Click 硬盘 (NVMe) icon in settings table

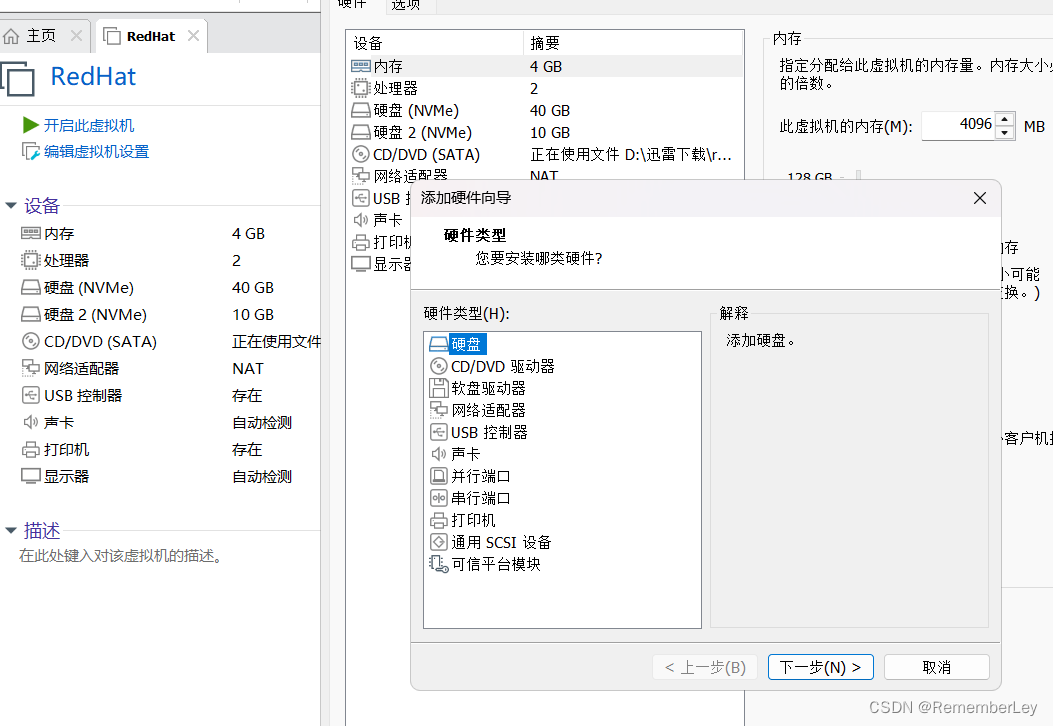tap(361, 110)
